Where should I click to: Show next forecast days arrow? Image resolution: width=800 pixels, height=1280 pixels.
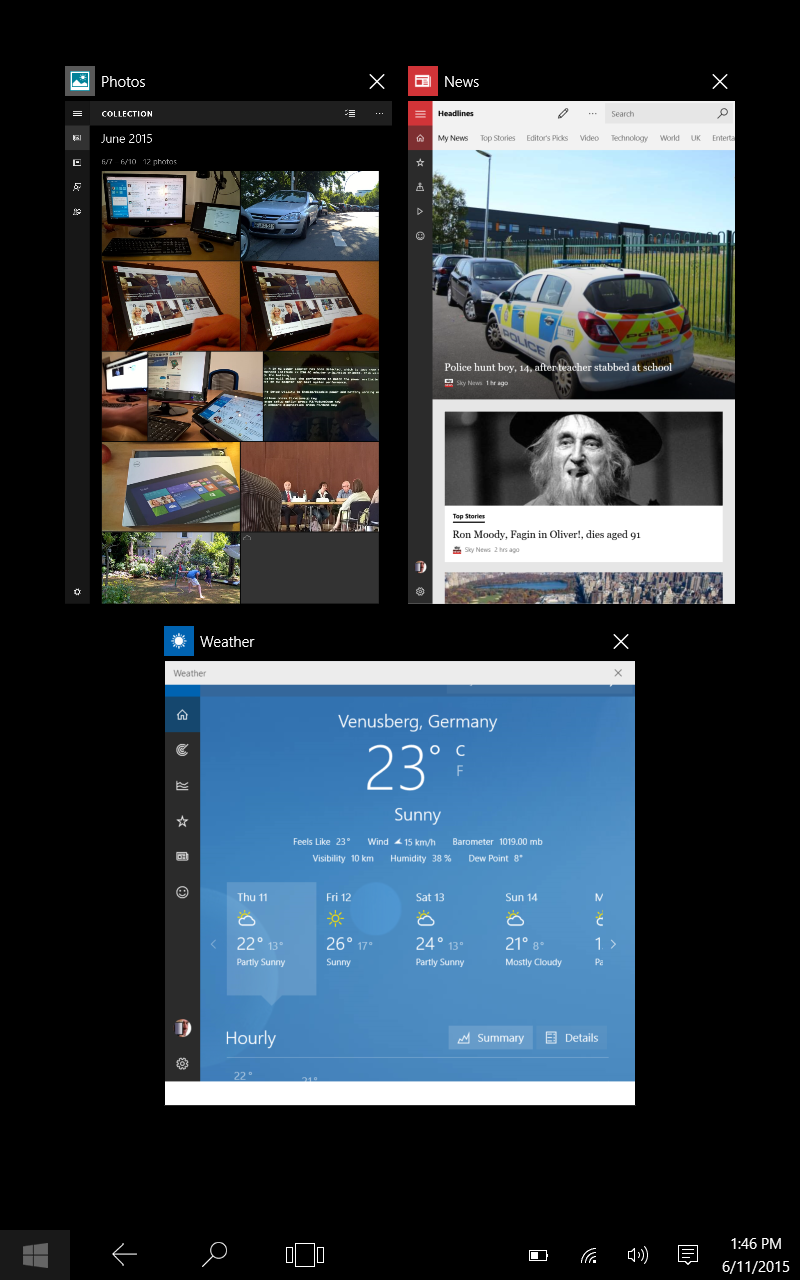pyautogui.click(x=613, y=944)
